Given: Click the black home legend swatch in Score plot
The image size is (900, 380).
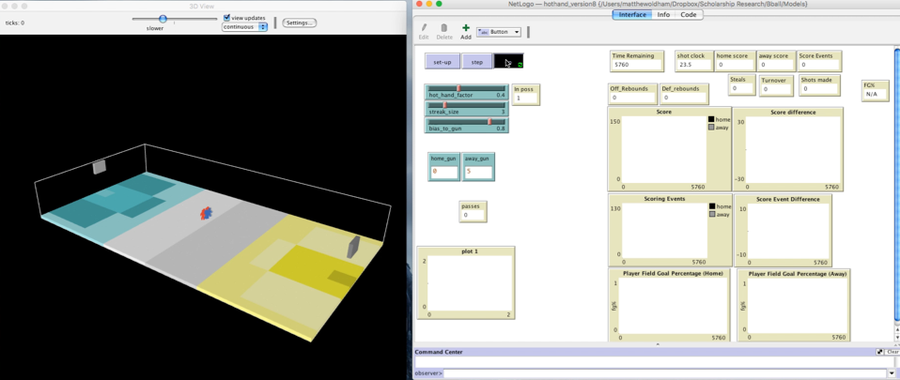Looking at the screenshot, I should point(711,119).
